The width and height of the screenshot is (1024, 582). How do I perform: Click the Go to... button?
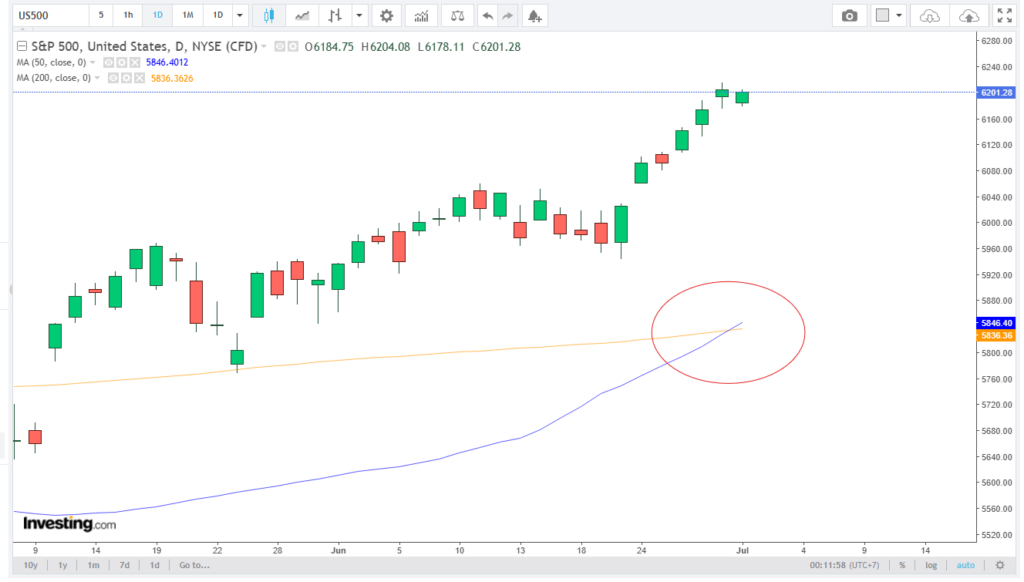(195, 565)
